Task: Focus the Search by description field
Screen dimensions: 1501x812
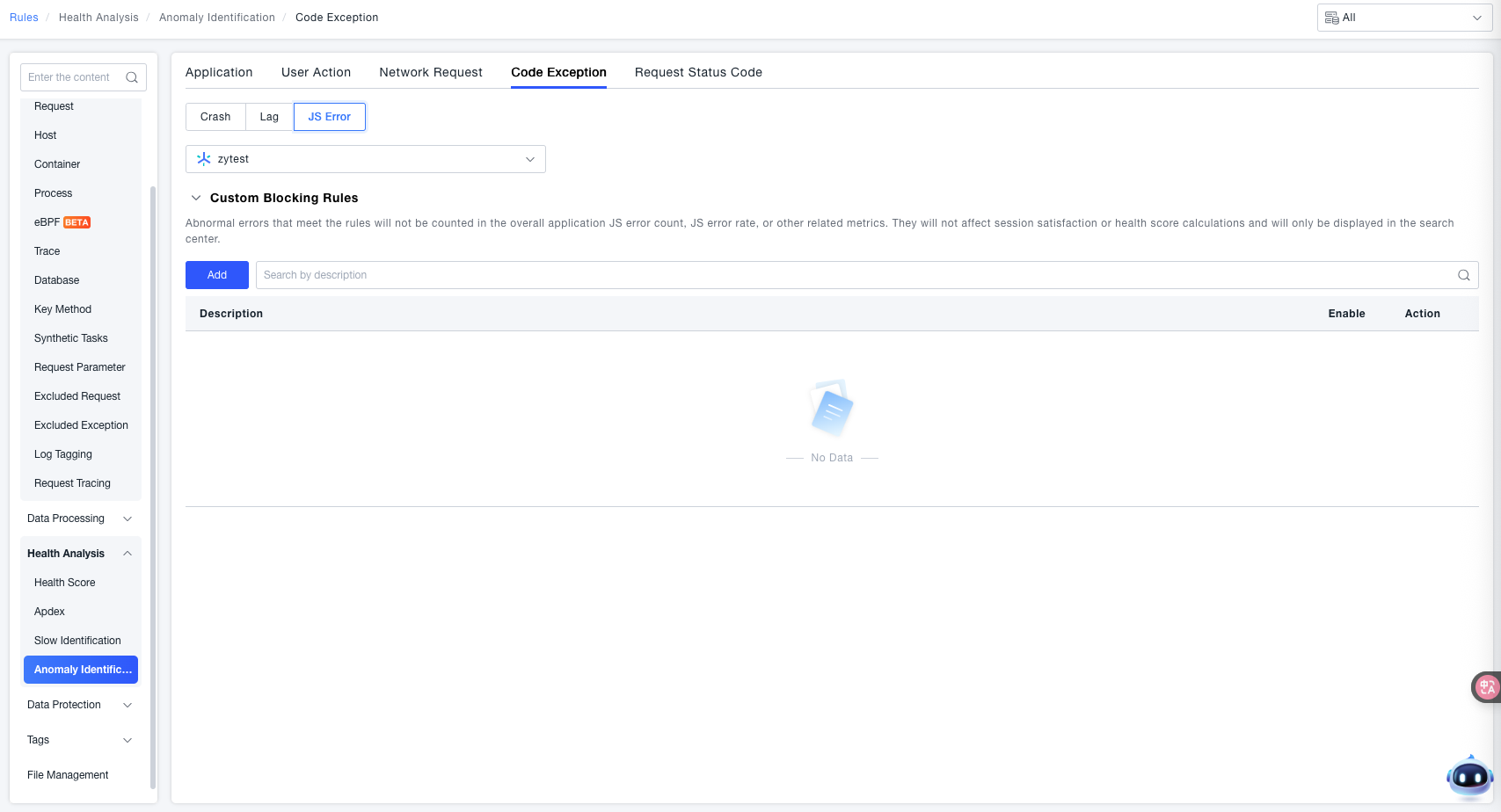Action: coord(853,275)
